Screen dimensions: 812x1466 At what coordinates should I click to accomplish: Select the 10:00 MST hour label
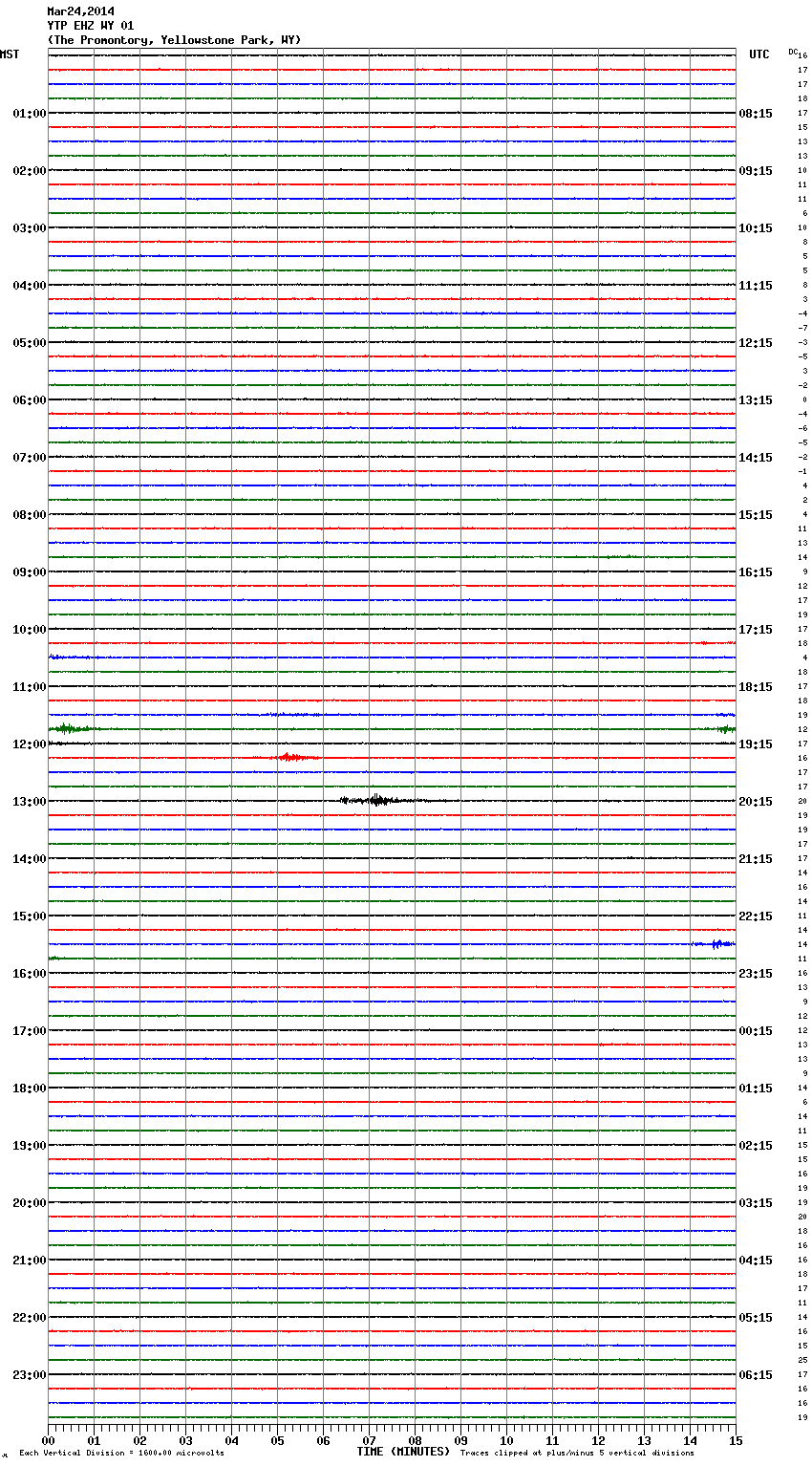(29, 630)
